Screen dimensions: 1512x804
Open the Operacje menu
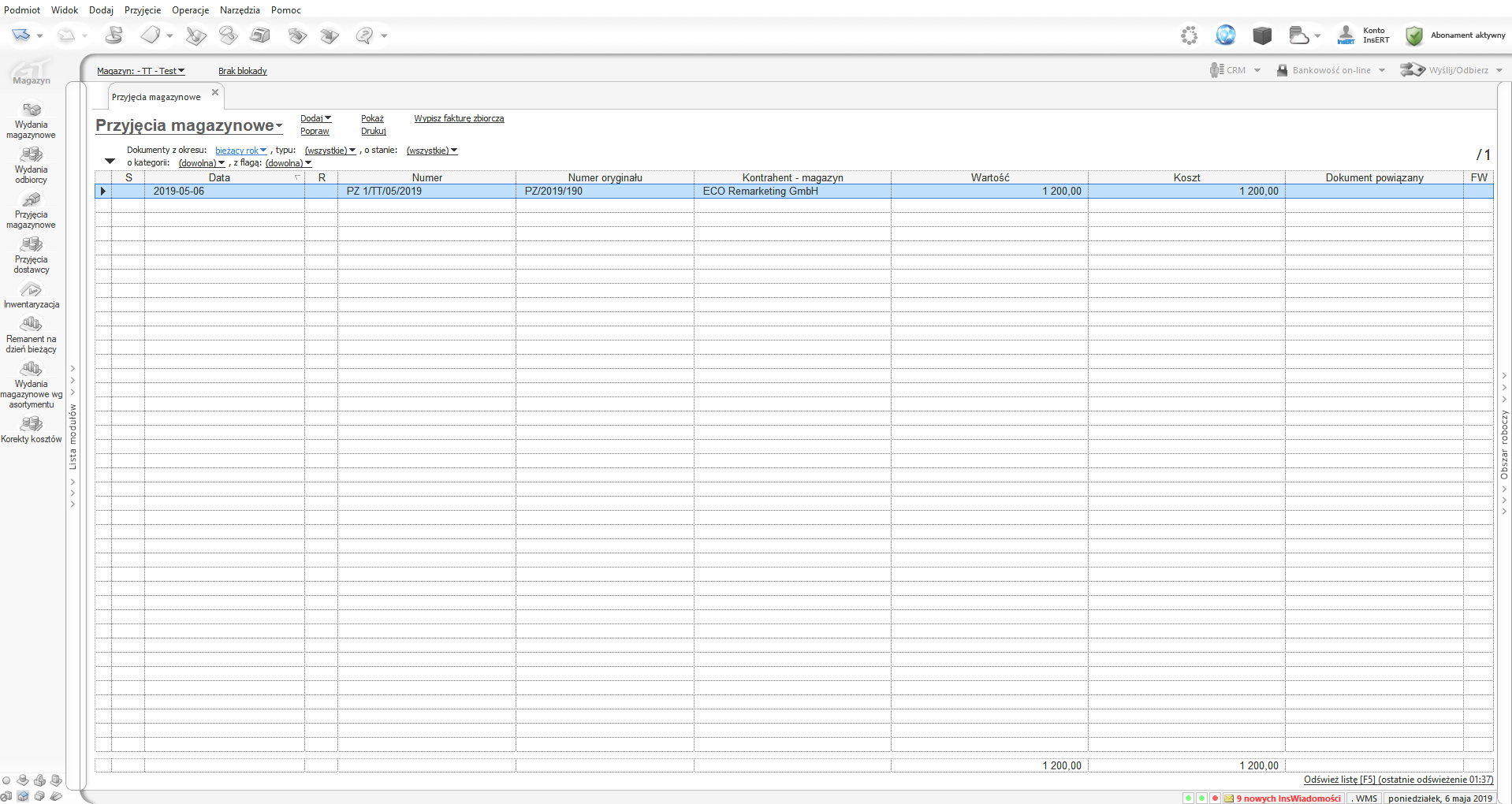pyautogui.click(x=190, y=10)
